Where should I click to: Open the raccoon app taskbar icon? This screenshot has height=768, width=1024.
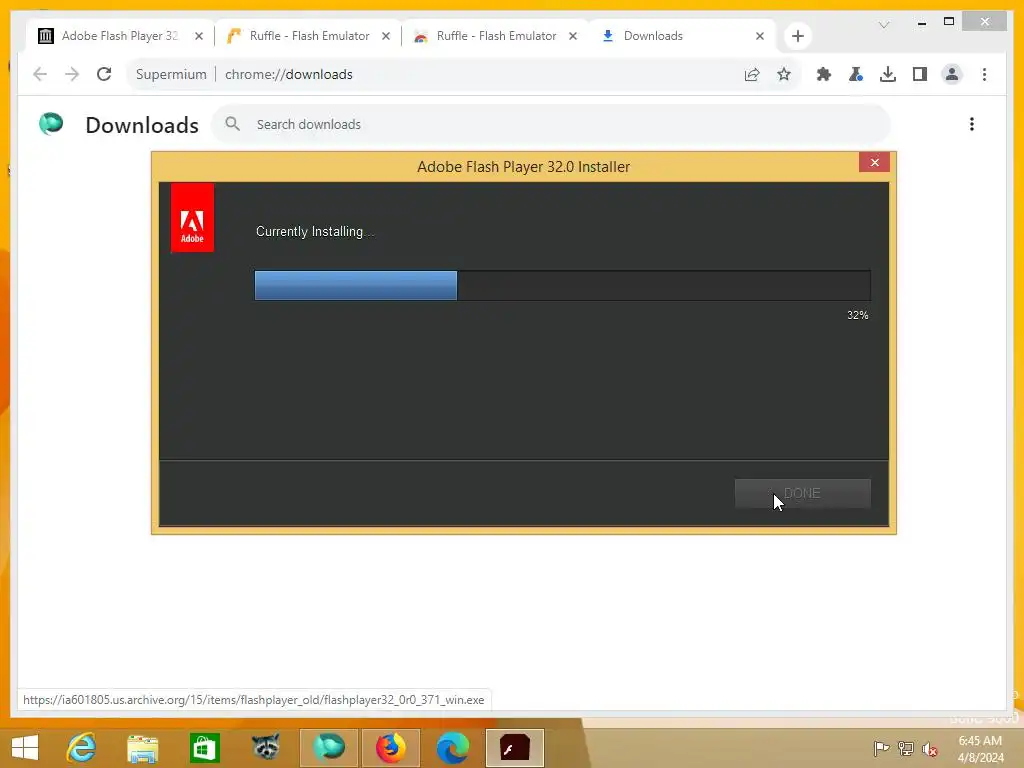click(x=266, y=746)
